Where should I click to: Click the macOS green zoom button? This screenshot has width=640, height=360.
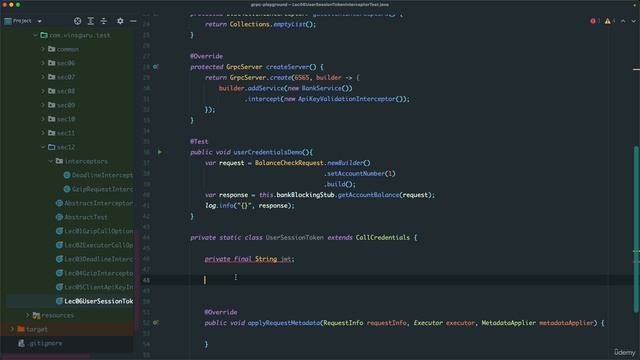(18, 4)
